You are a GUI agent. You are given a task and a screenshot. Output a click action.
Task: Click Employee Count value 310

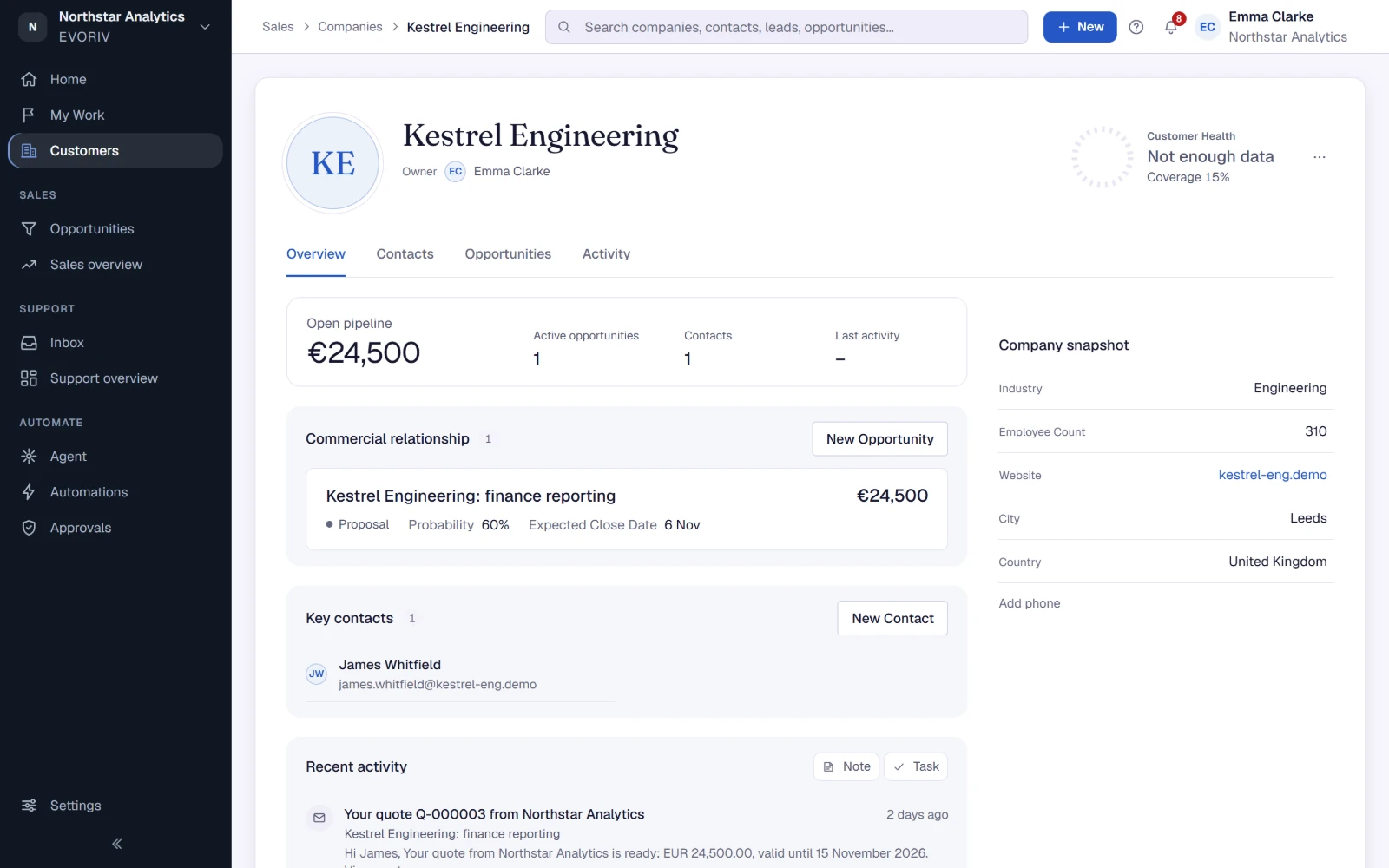[1316, 431]
